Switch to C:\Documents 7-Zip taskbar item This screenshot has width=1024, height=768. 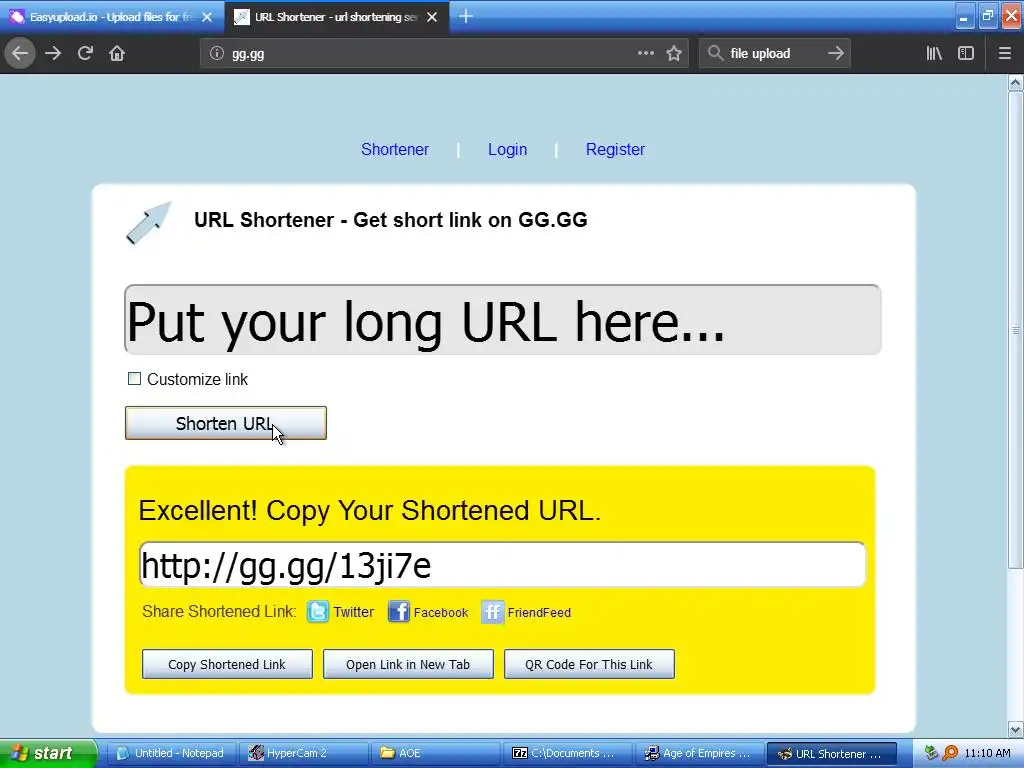tap(566, 753)
